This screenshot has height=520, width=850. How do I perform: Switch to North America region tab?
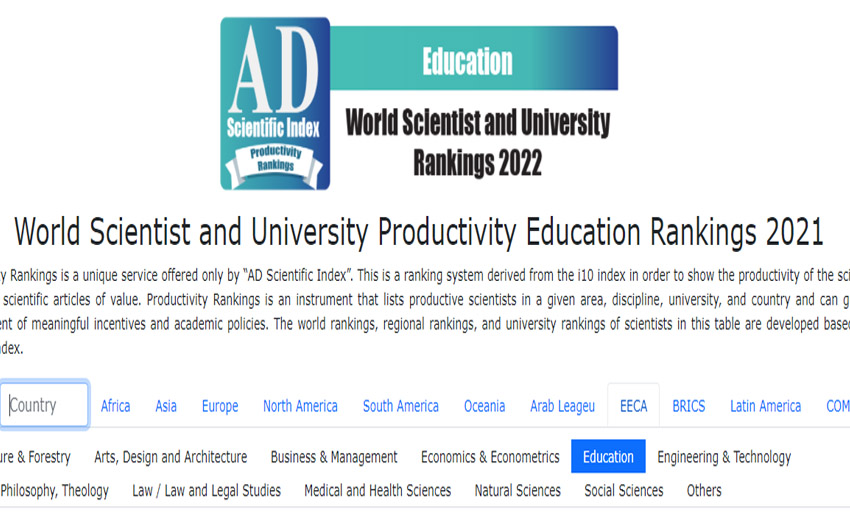pos(300,406)
